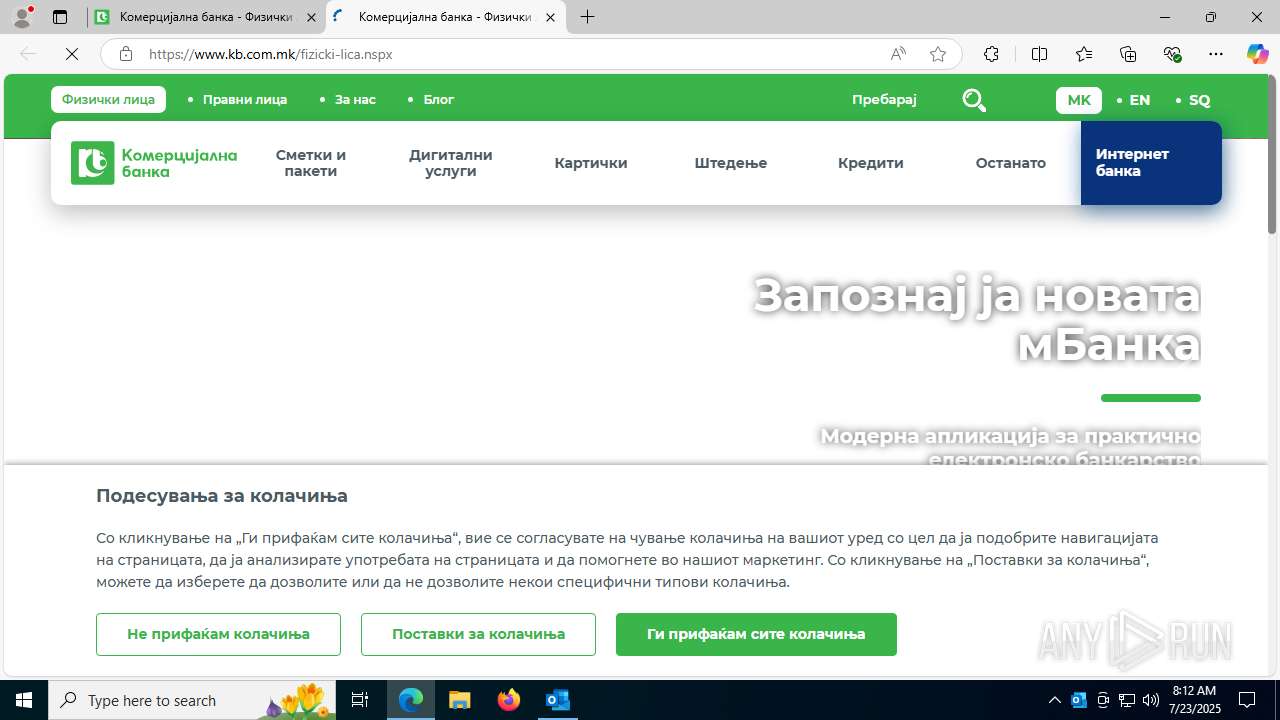Open the За нас page
1280x720 pixels.
355,99
